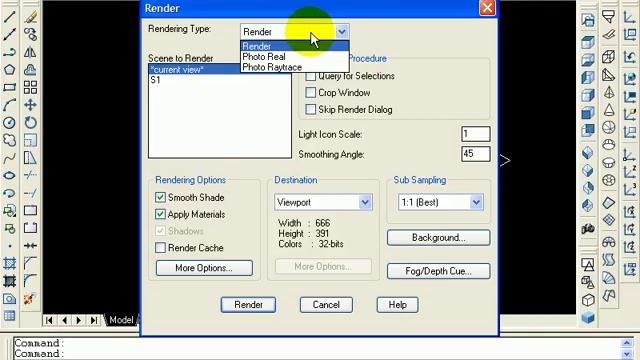
Task: Switch to the Model tab
Action: (x=122, y=320)
